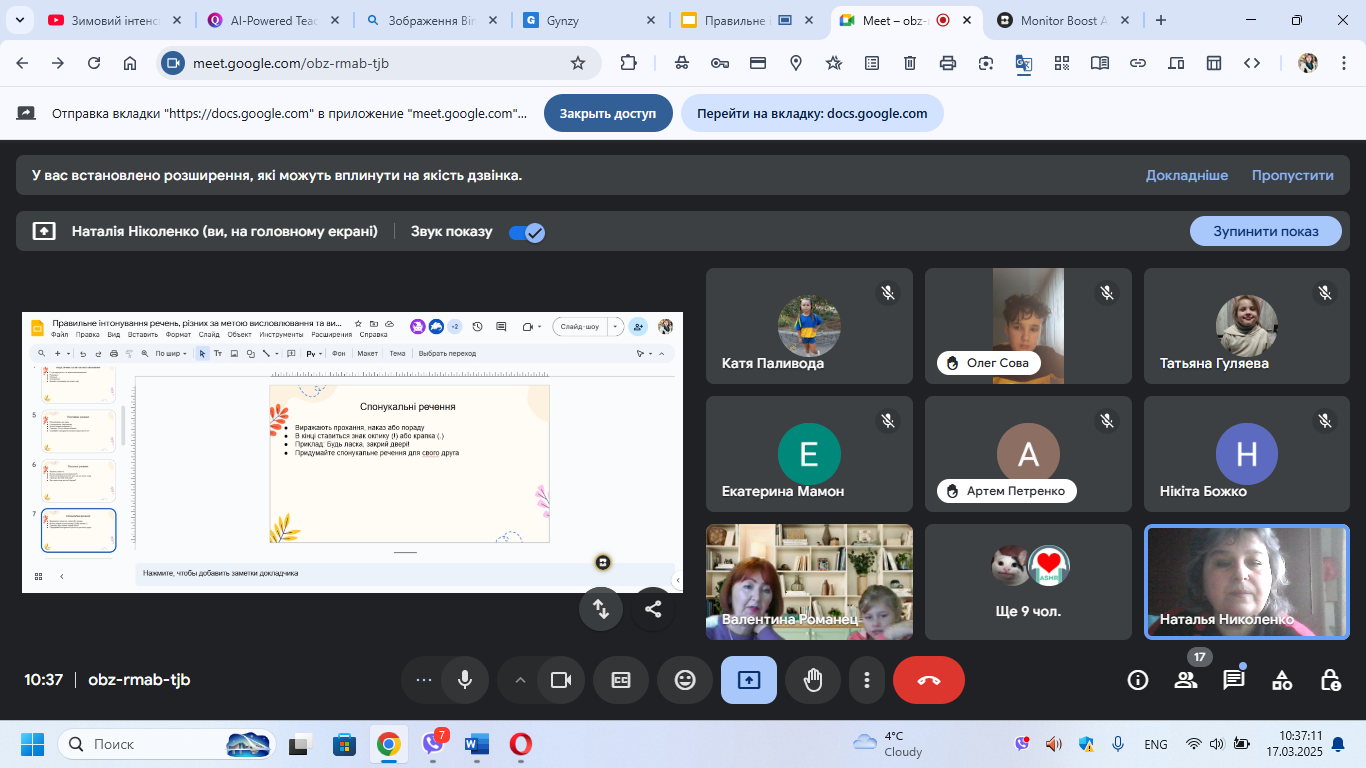
Task: Click the location pin icon in toolbar
Action: (x=796, y=63)
